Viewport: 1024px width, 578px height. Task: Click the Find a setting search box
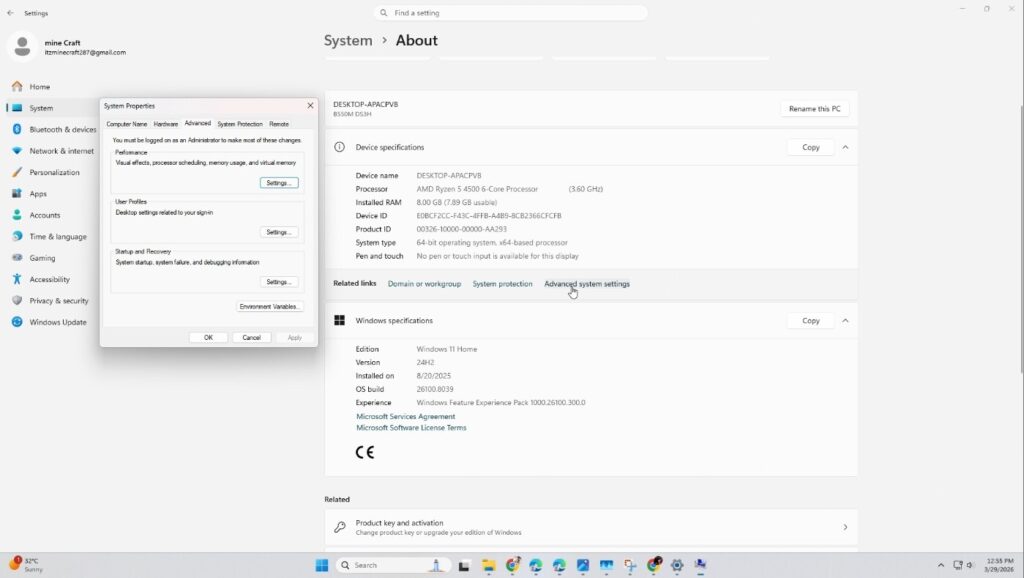(x=512, y=12)
